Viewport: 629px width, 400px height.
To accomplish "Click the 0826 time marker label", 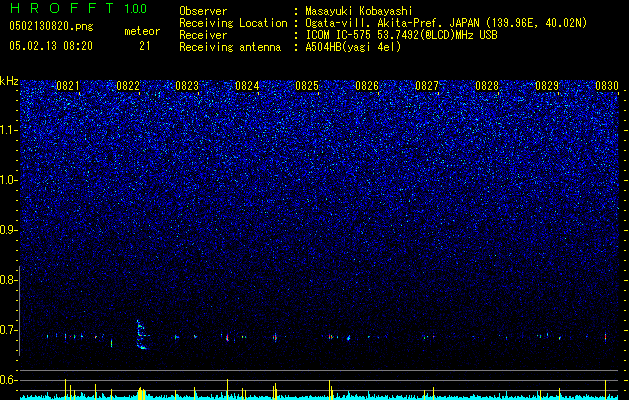I will (x=367, y=86).
